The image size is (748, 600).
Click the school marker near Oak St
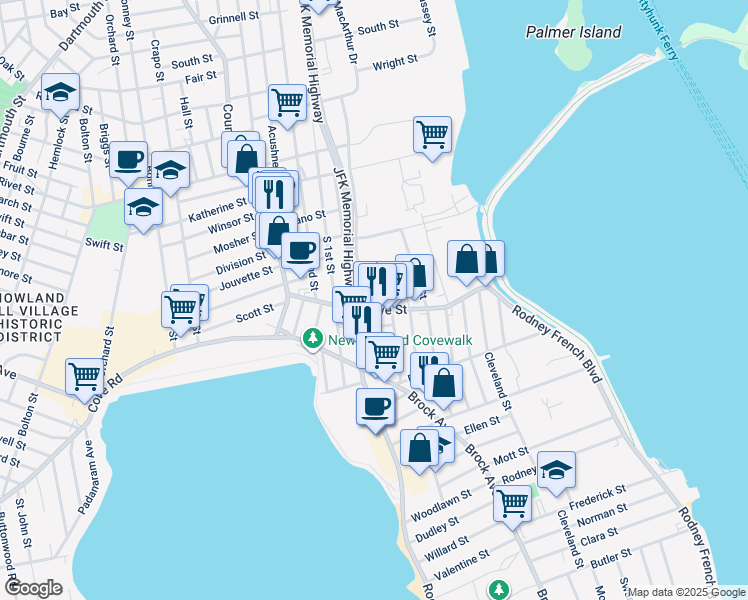point(61,94)
